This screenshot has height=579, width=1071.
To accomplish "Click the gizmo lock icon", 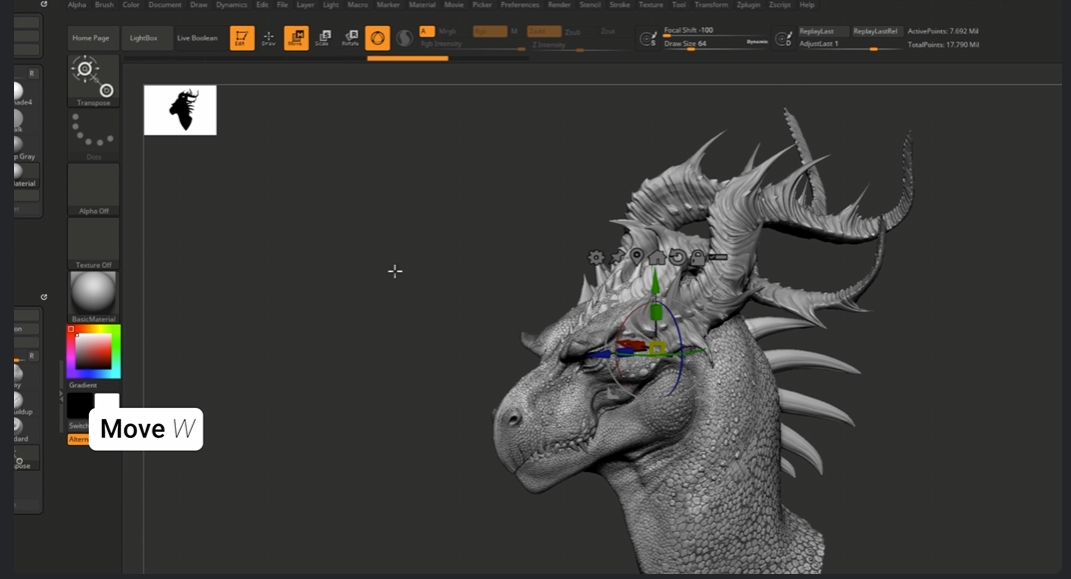I will (697, 257).
